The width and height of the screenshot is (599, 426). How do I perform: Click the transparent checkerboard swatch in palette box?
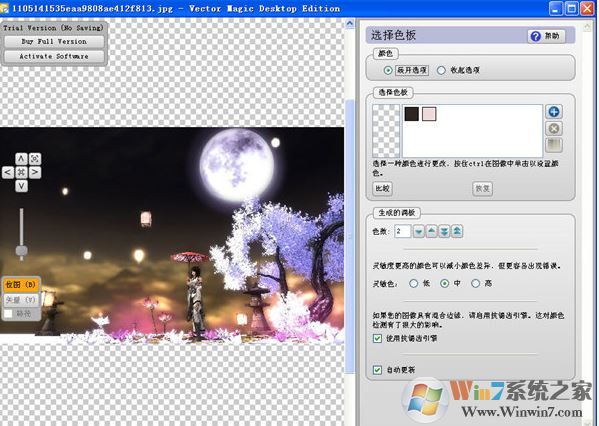tap(386, 131)
